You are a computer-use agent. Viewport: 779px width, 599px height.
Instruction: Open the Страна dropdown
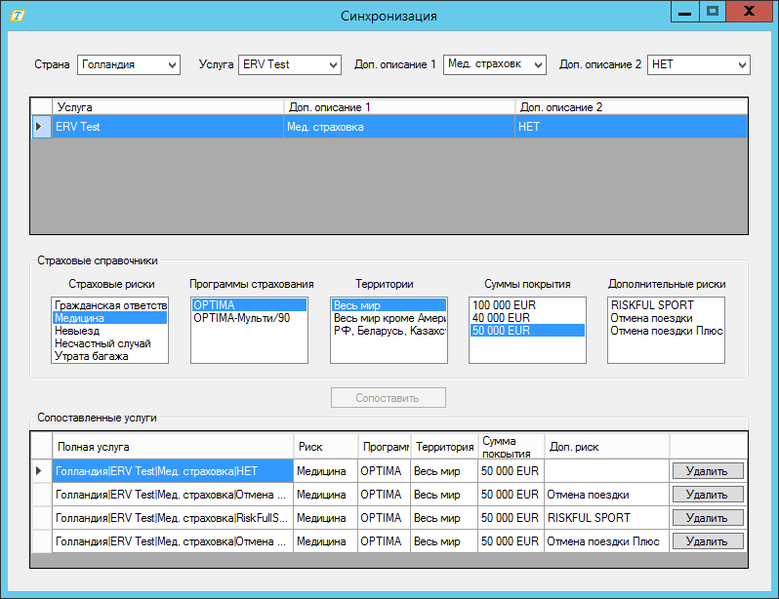[x=171, y=64]
